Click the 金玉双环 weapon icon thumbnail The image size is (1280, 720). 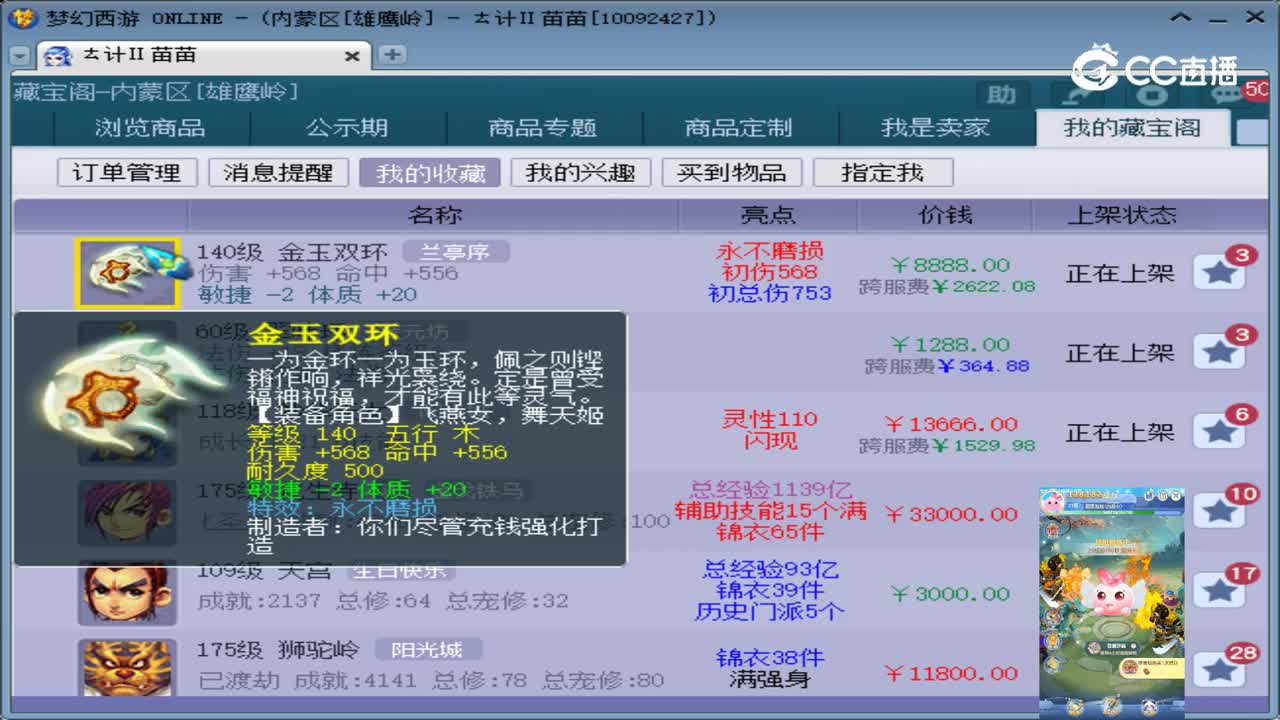click(128, 270)
